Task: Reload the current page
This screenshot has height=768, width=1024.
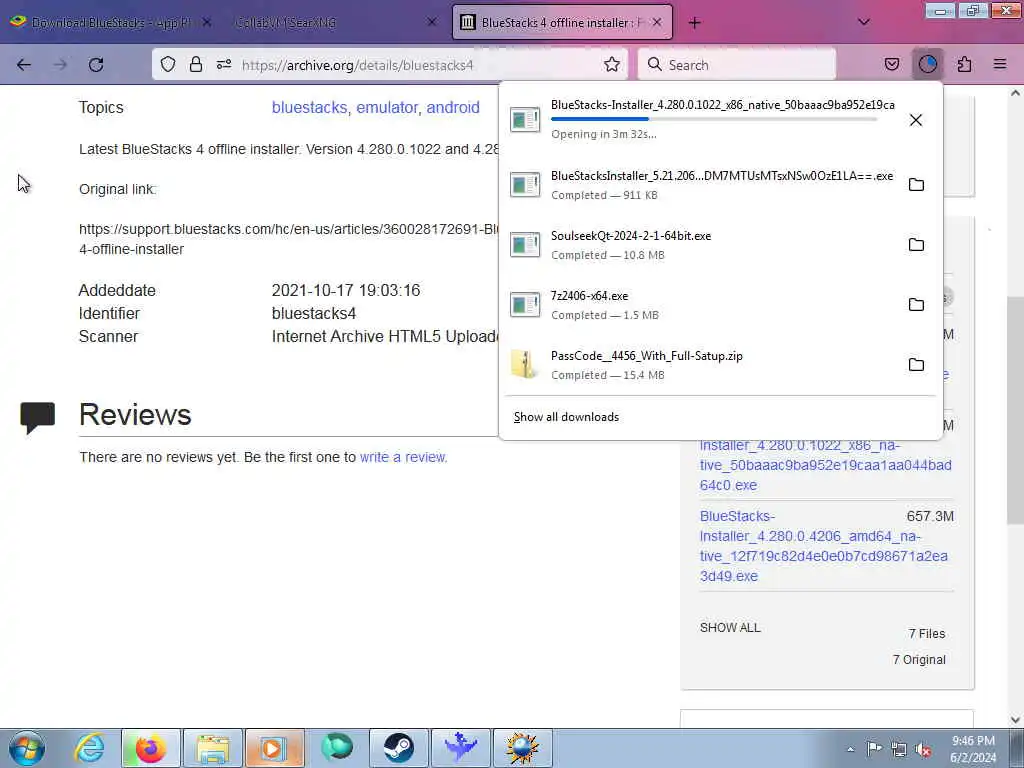Action: (x=96, y=65)
